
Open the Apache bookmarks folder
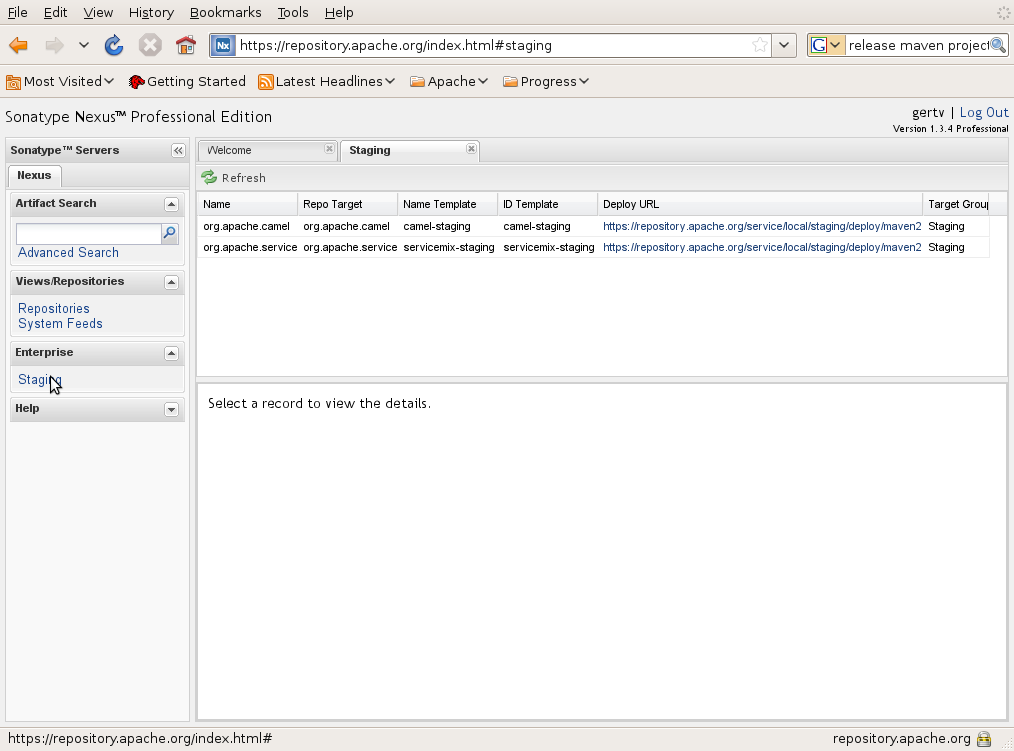coord(449,82)
